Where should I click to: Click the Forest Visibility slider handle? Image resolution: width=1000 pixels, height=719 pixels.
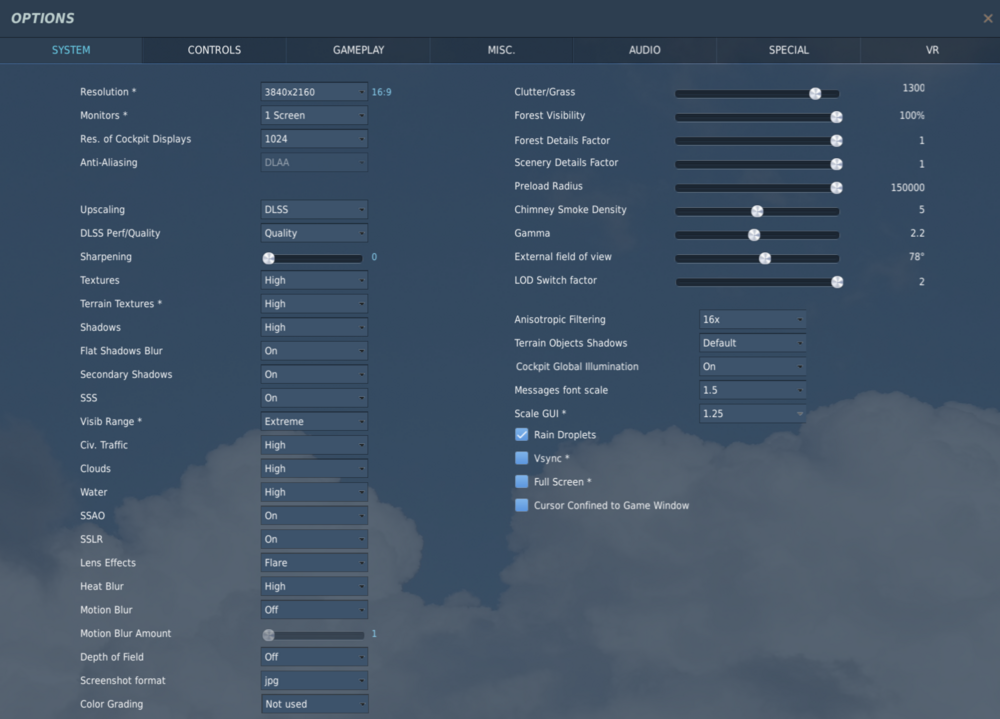click(837, 117)
